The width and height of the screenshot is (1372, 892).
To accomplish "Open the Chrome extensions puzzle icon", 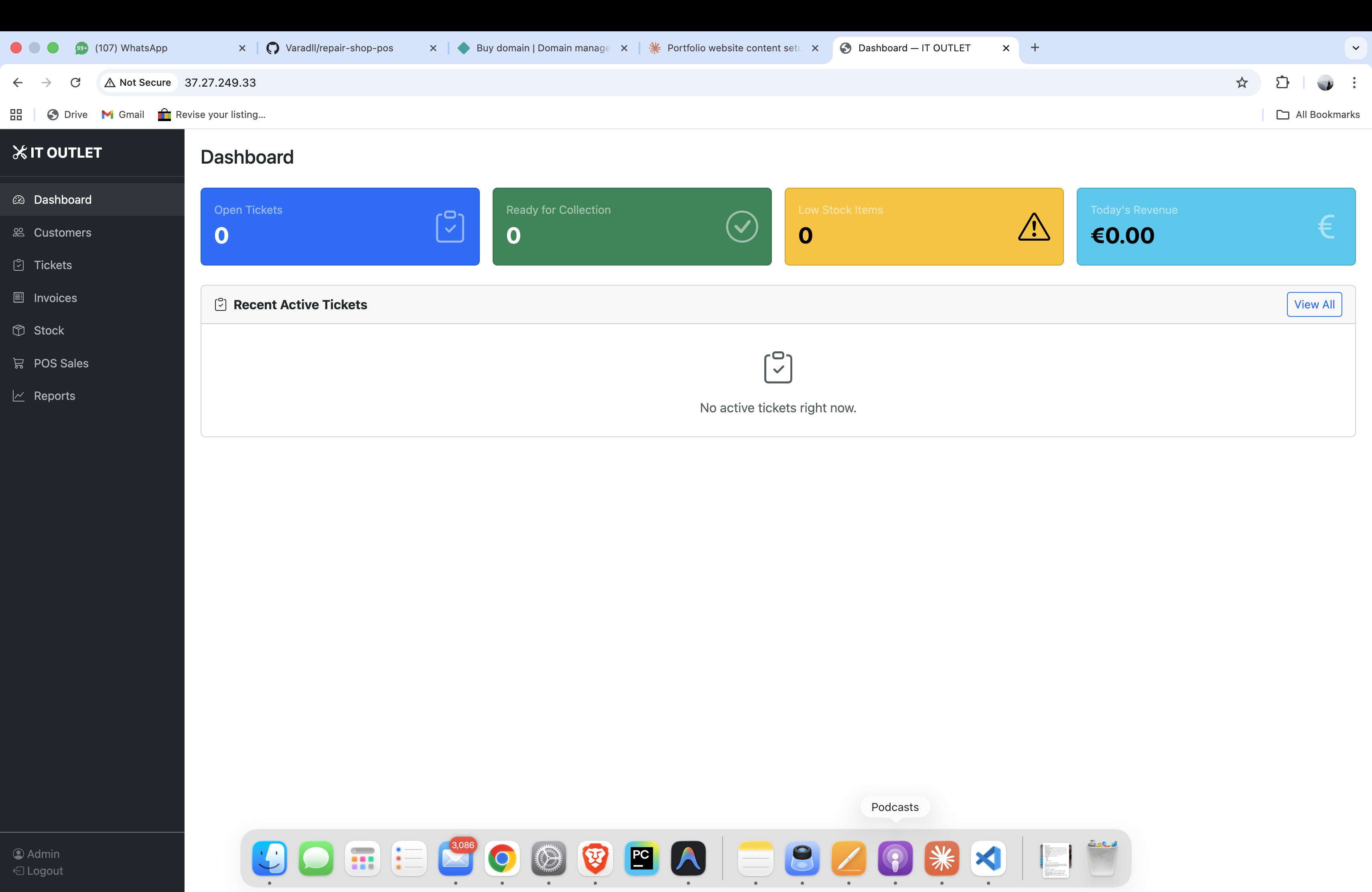I will pos(1282,82).
